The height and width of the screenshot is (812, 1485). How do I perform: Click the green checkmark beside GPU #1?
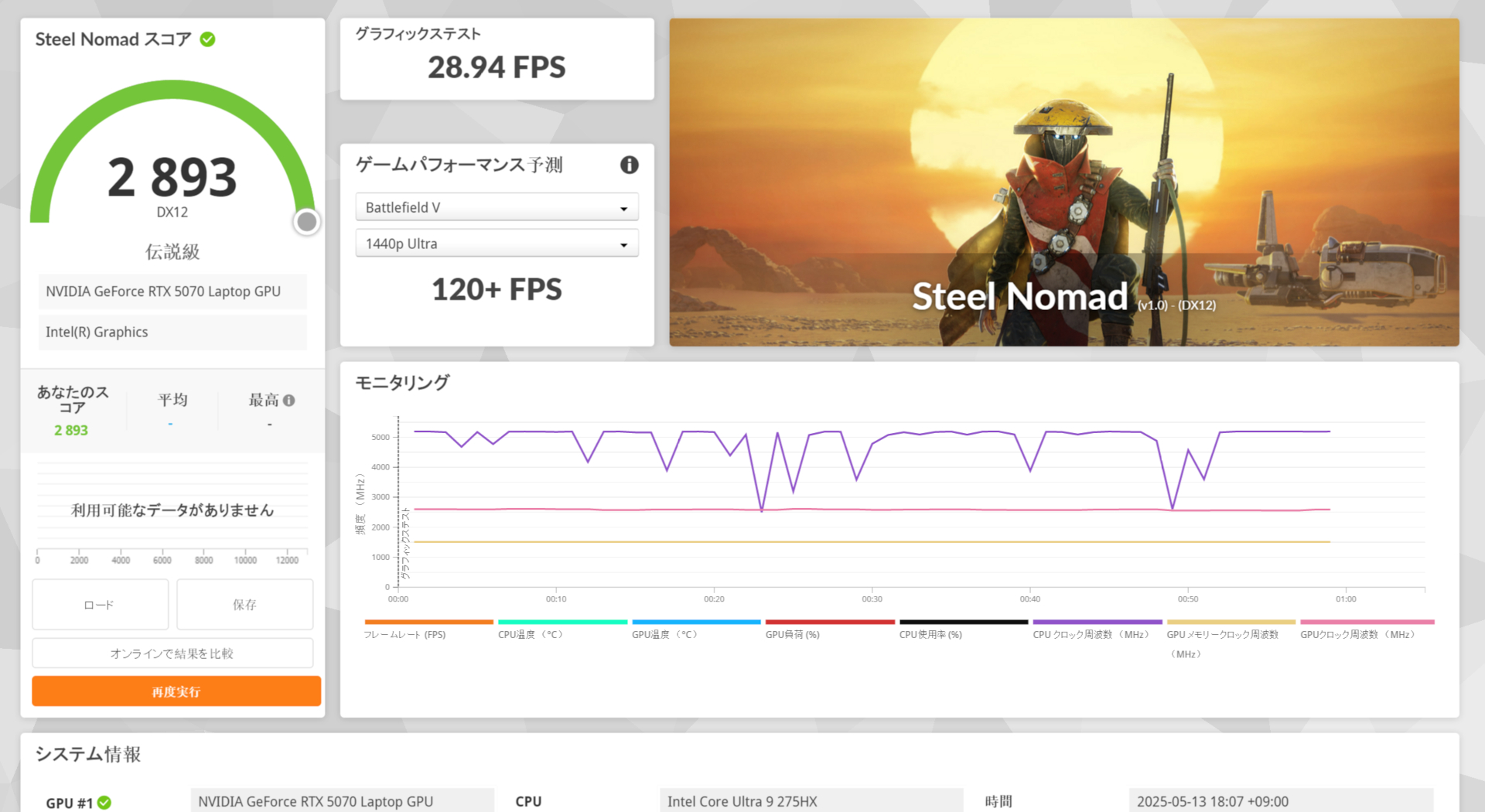105,803
